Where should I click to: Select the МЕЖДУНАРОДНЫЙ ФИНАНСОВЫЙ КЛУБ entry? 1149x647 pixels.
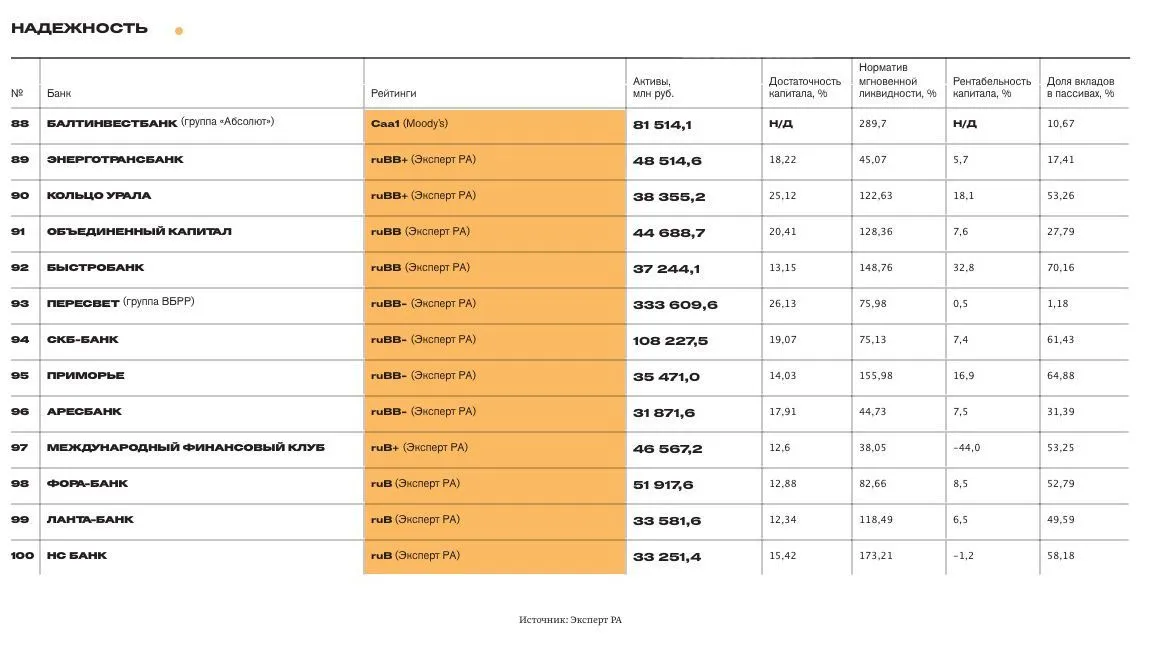point(185,447)
